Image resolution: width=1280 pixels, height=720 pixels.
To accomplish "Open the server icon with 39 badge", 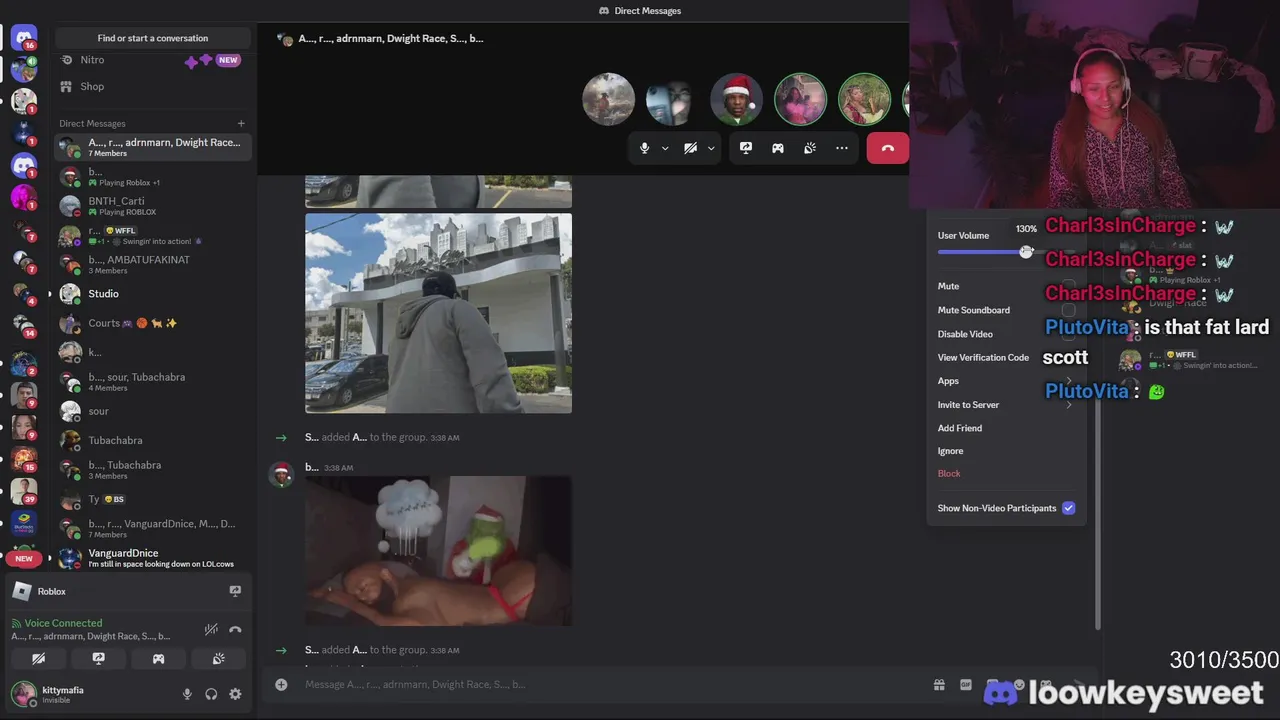I will click(x=24, y=491).
